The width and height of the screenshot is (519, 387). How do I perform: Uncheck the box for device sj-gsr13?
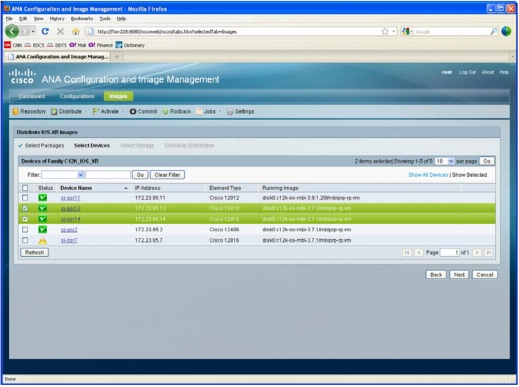(x=25, y=208)
